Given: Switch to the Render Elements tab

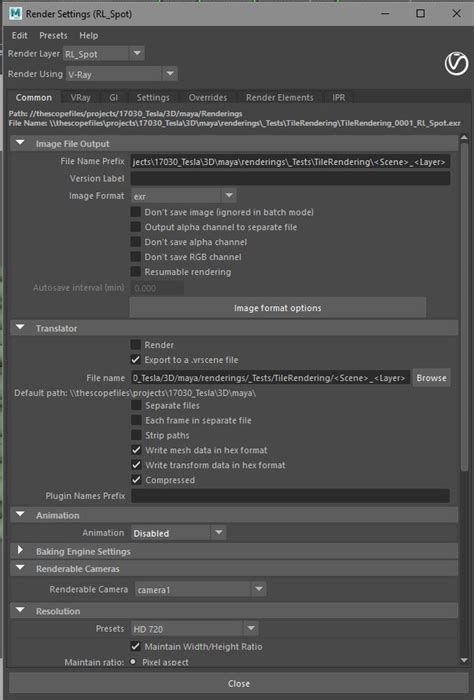Looking at the screenshot, I should click(280, 97).
